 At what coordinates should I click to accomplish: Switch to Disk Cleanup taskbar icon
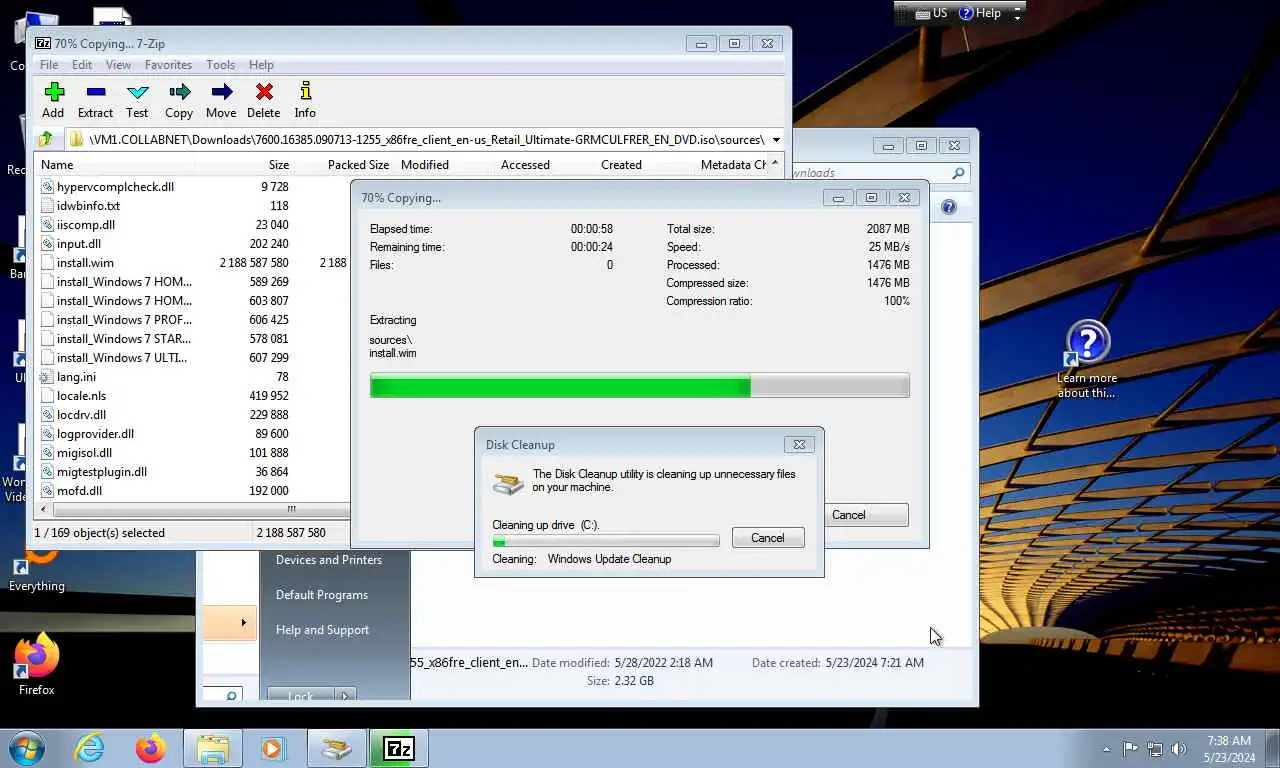pyautogui.click(x=337, y=748)
